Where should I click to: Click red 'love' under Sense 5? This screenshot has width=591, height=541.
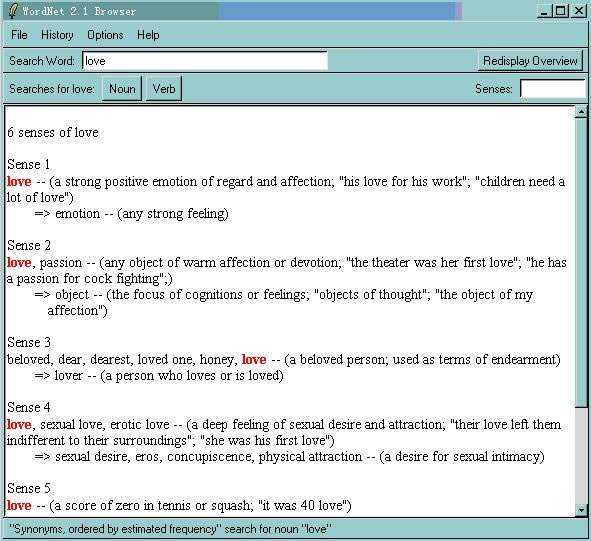[x=19, y=506]
